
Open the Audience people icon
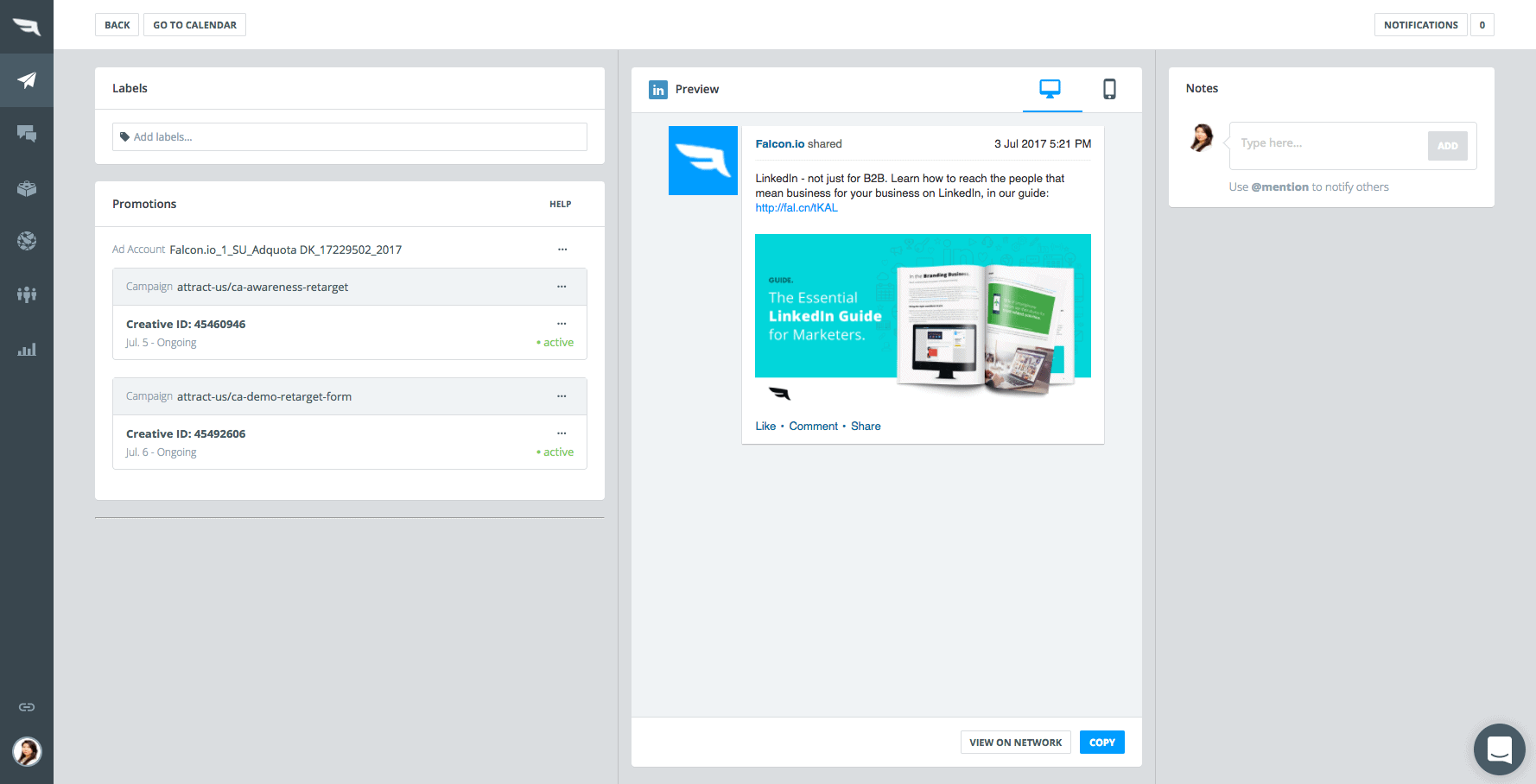(27, 294)
